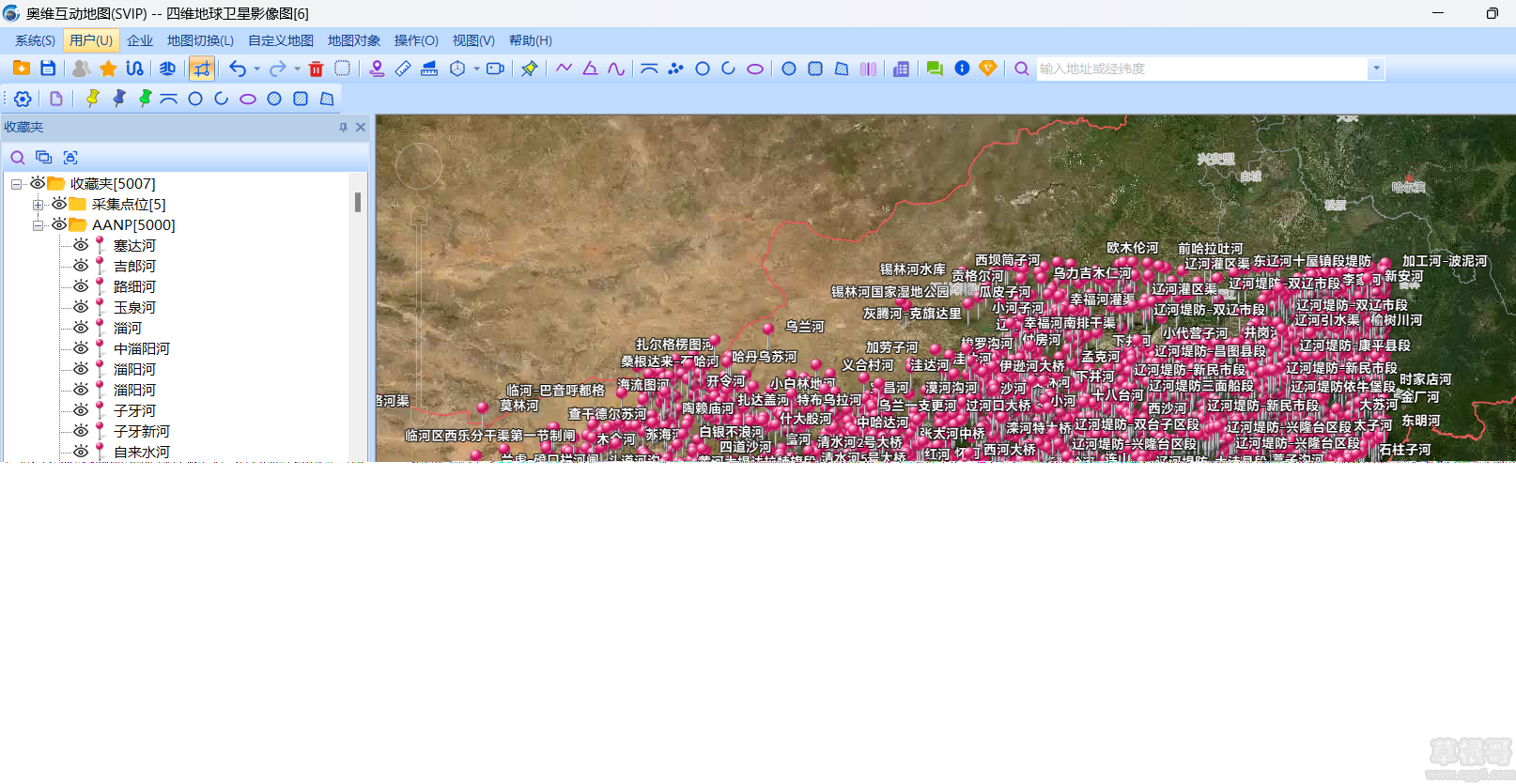This screenshot has height=784, width=1516.
Task: Toggle the highlighted frame crop tool
Action: point(202,69)
